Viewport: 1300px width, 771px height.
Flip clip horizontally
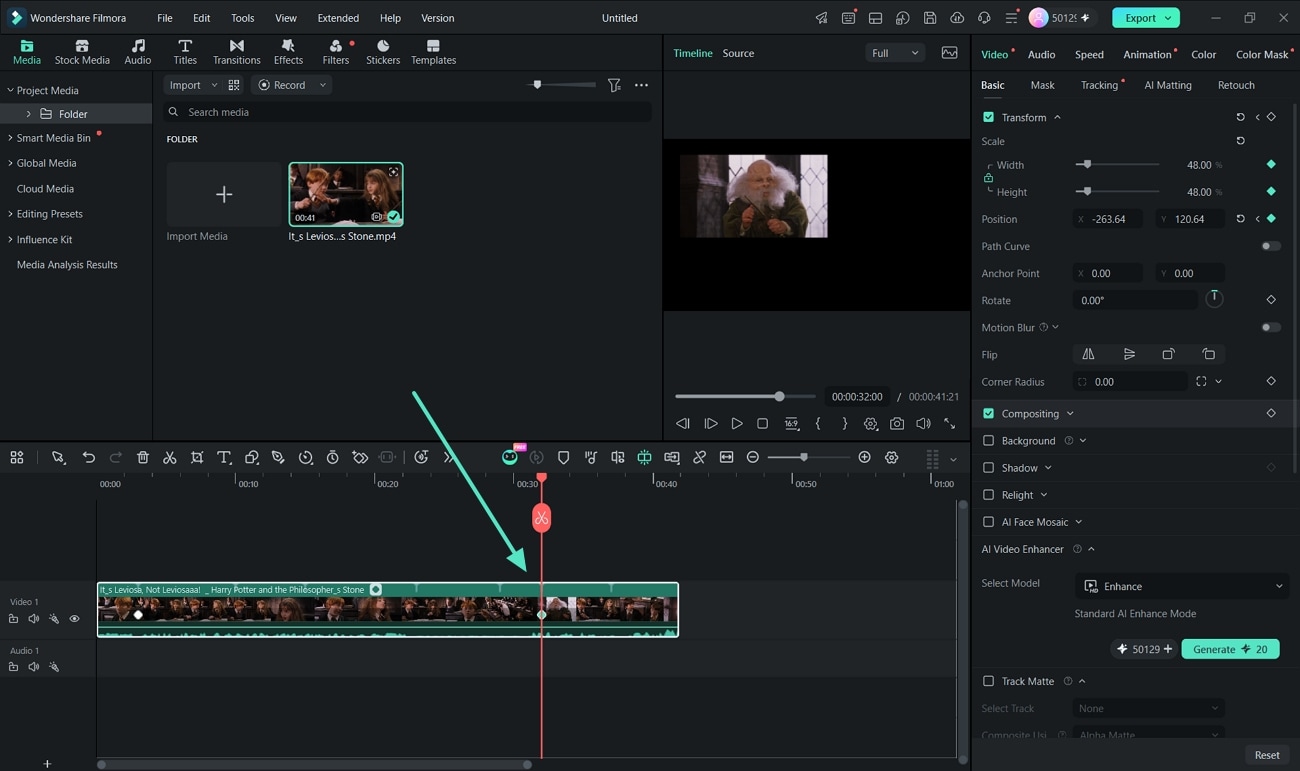pos(1088,354)
